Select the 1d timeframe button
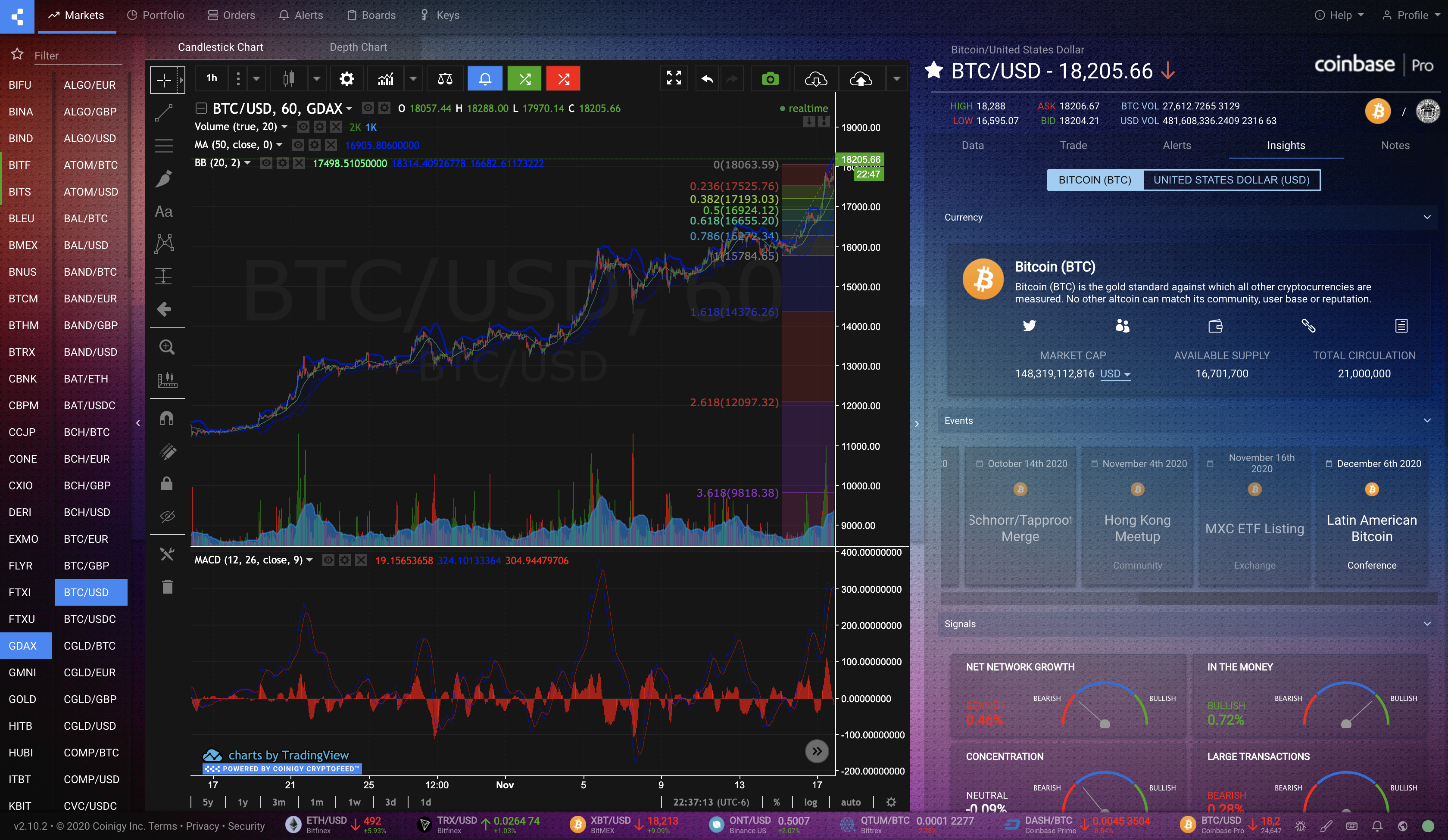The image size is (1448, 840). 426,802
